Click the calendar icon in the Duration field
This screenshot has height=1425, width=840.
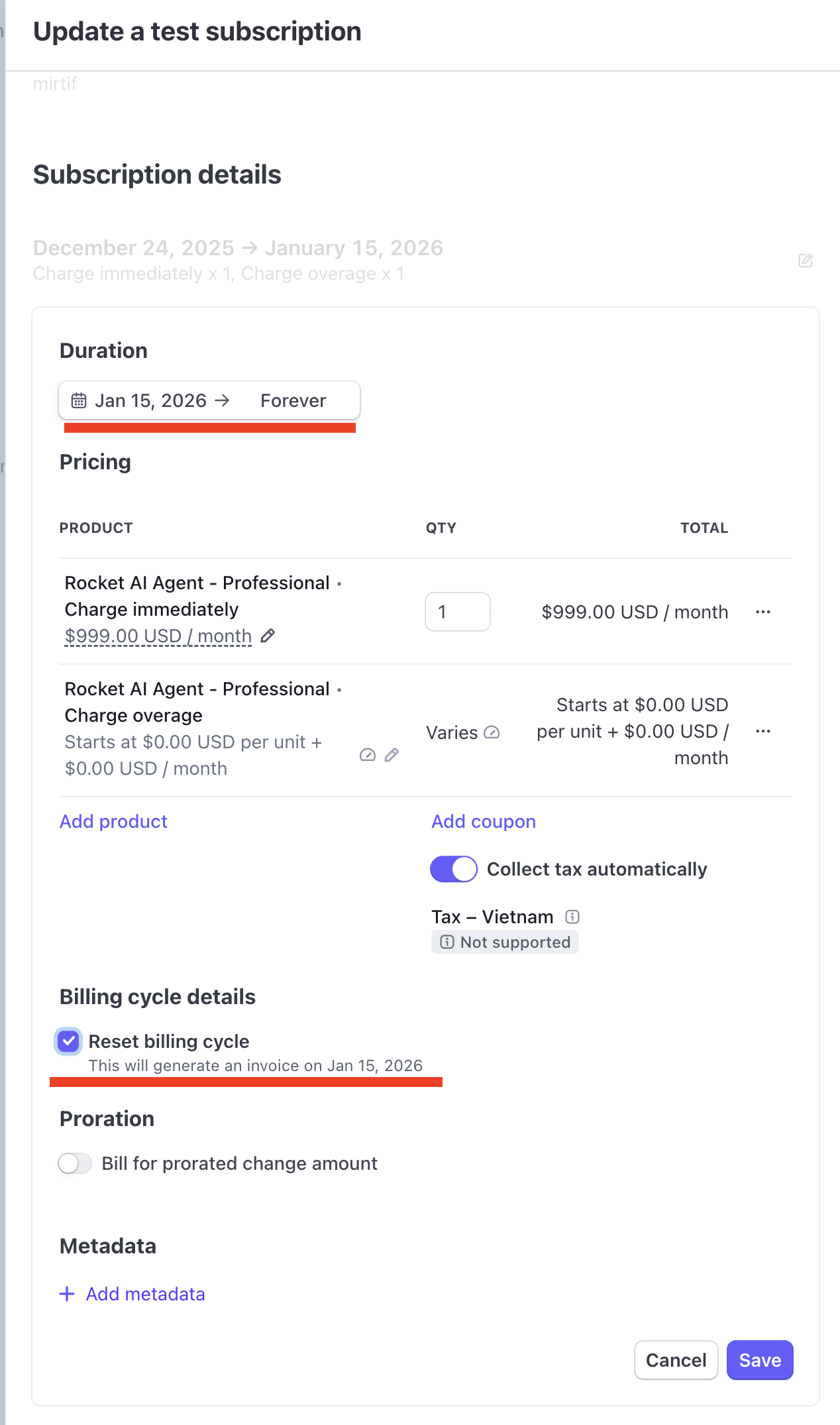tap(79, 400)
